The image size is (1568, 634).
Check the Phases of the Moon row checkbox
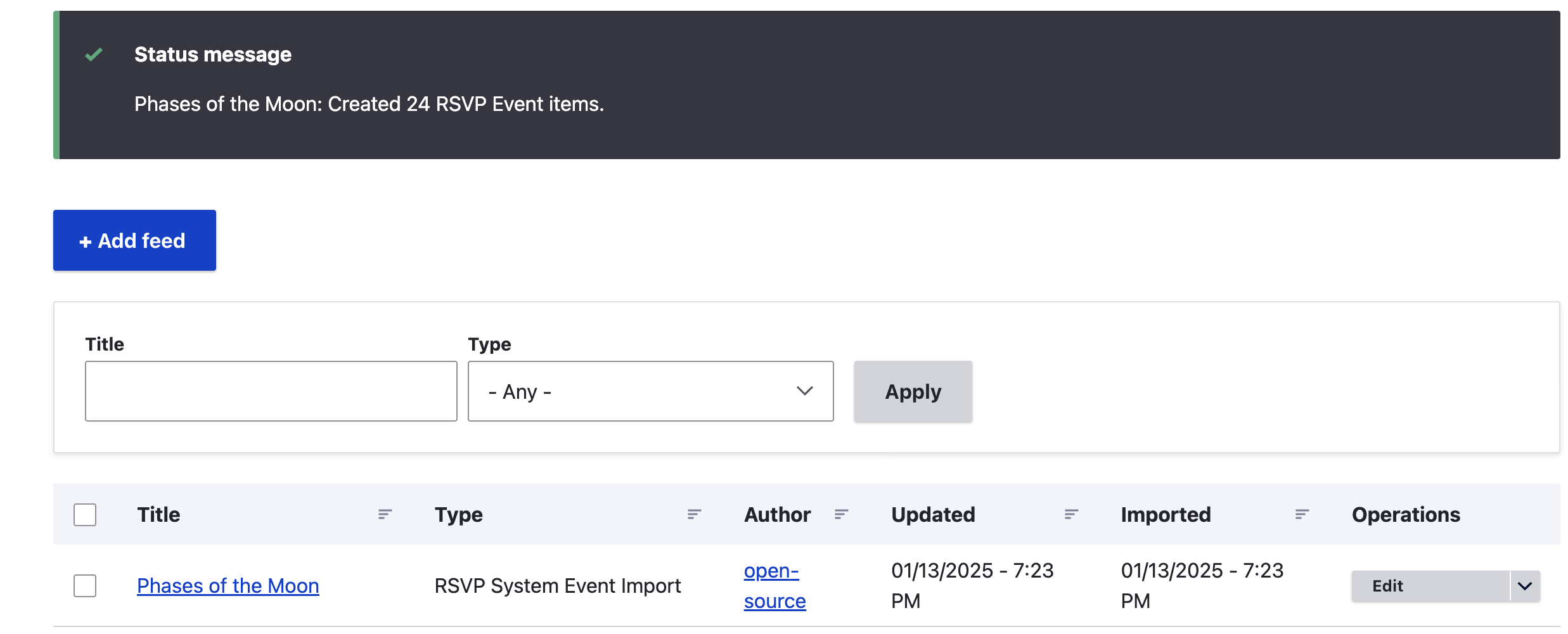85,586
